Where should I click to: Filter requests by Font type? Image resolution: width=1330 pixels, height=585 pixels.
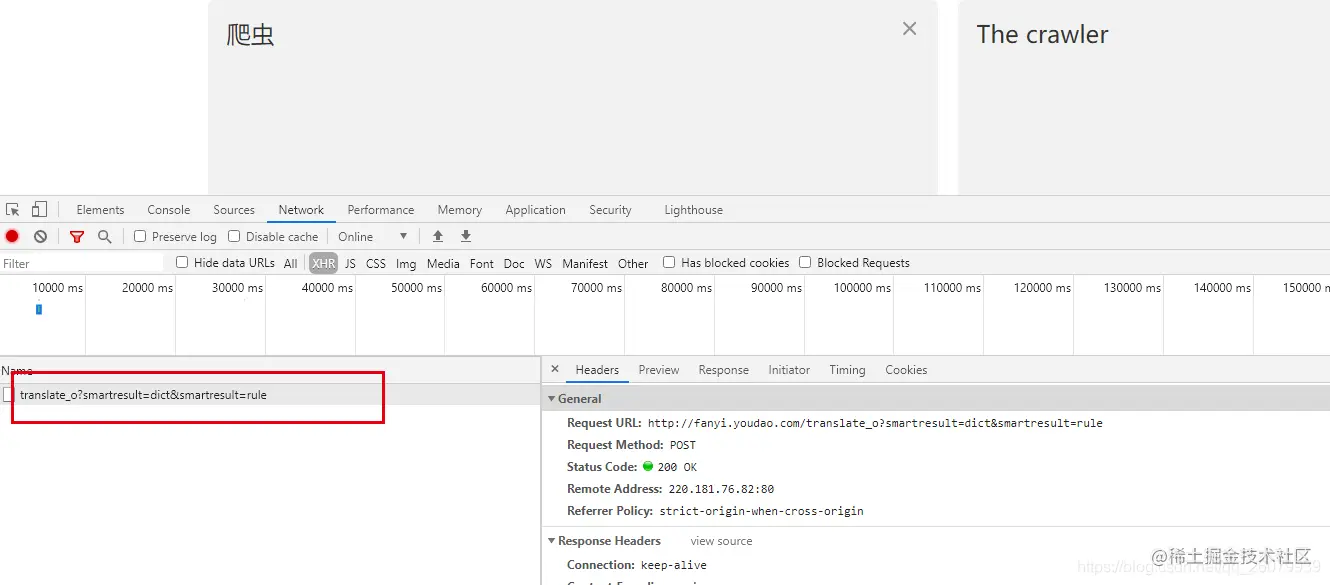482,264
